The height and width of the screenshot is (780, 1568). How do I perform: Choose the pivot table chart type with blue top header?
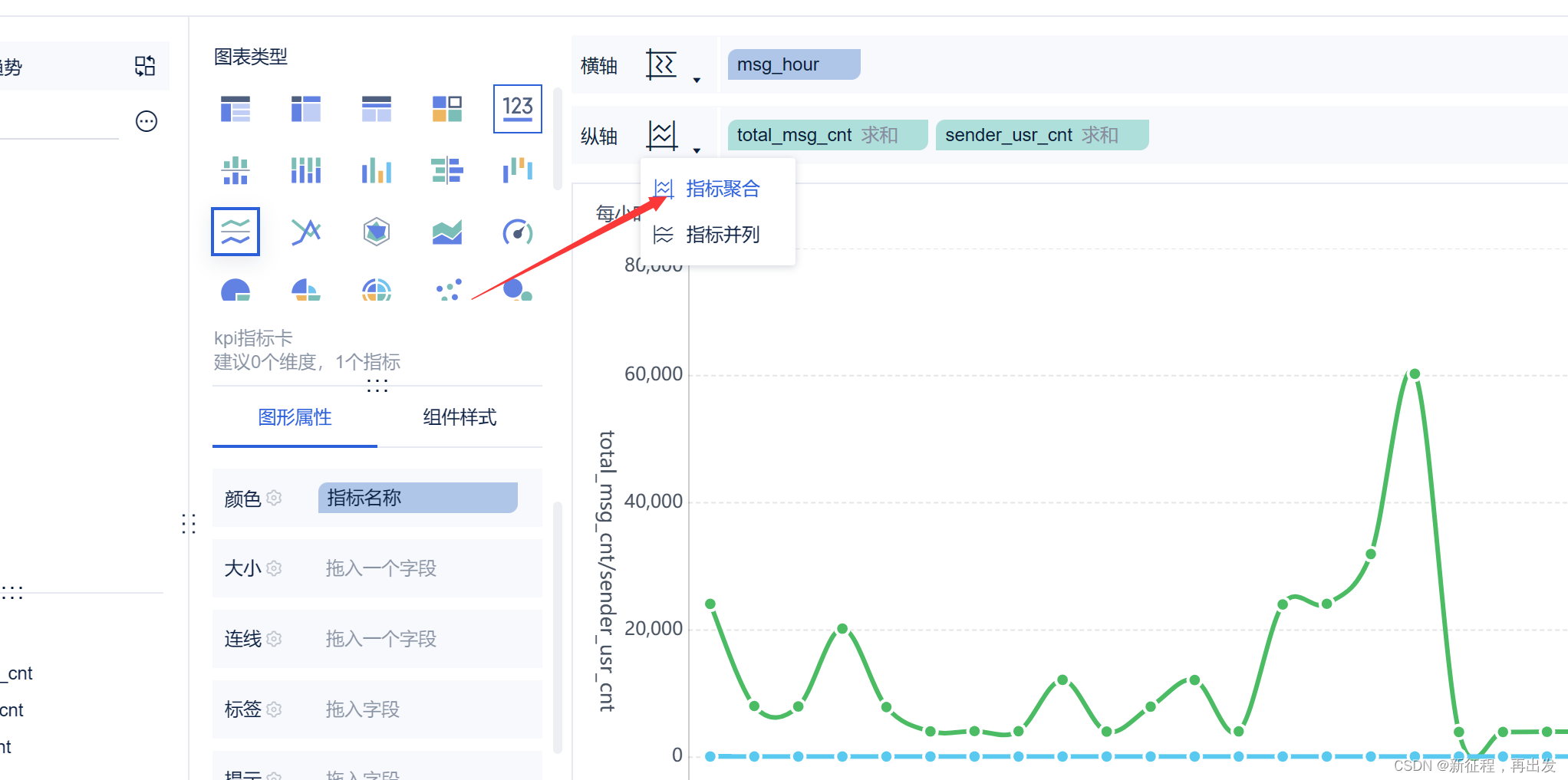(x=306, y=109)
